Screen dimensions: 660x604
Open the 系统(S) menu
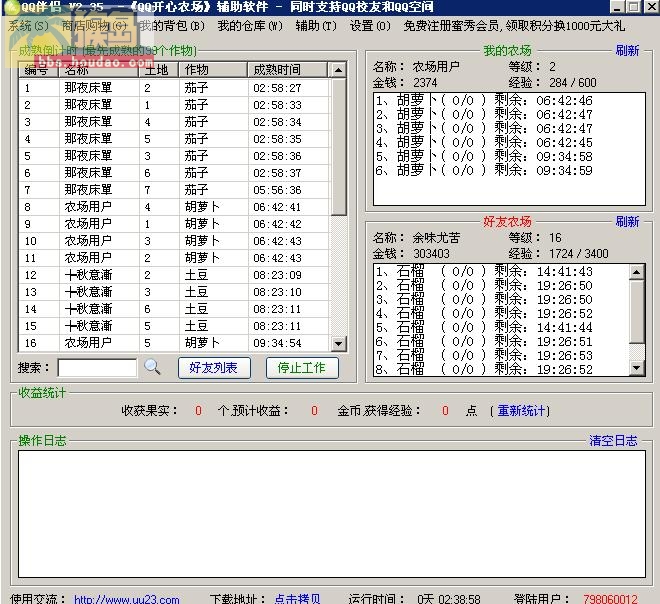[x=29, y=26]
